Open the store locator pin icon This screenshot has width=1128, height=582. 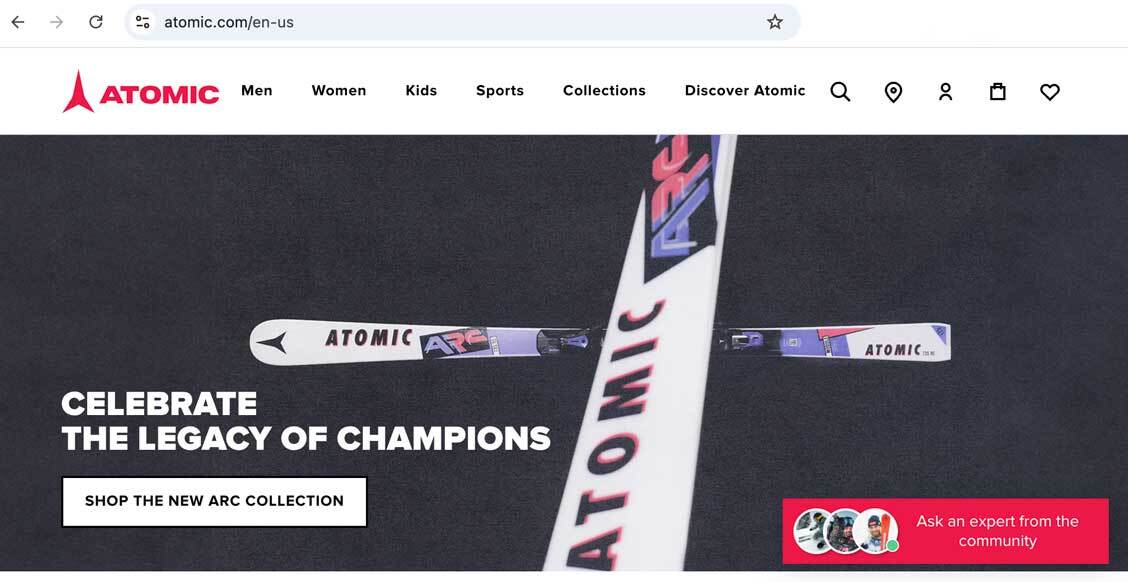pyautogui.click(x=893, y=92)
